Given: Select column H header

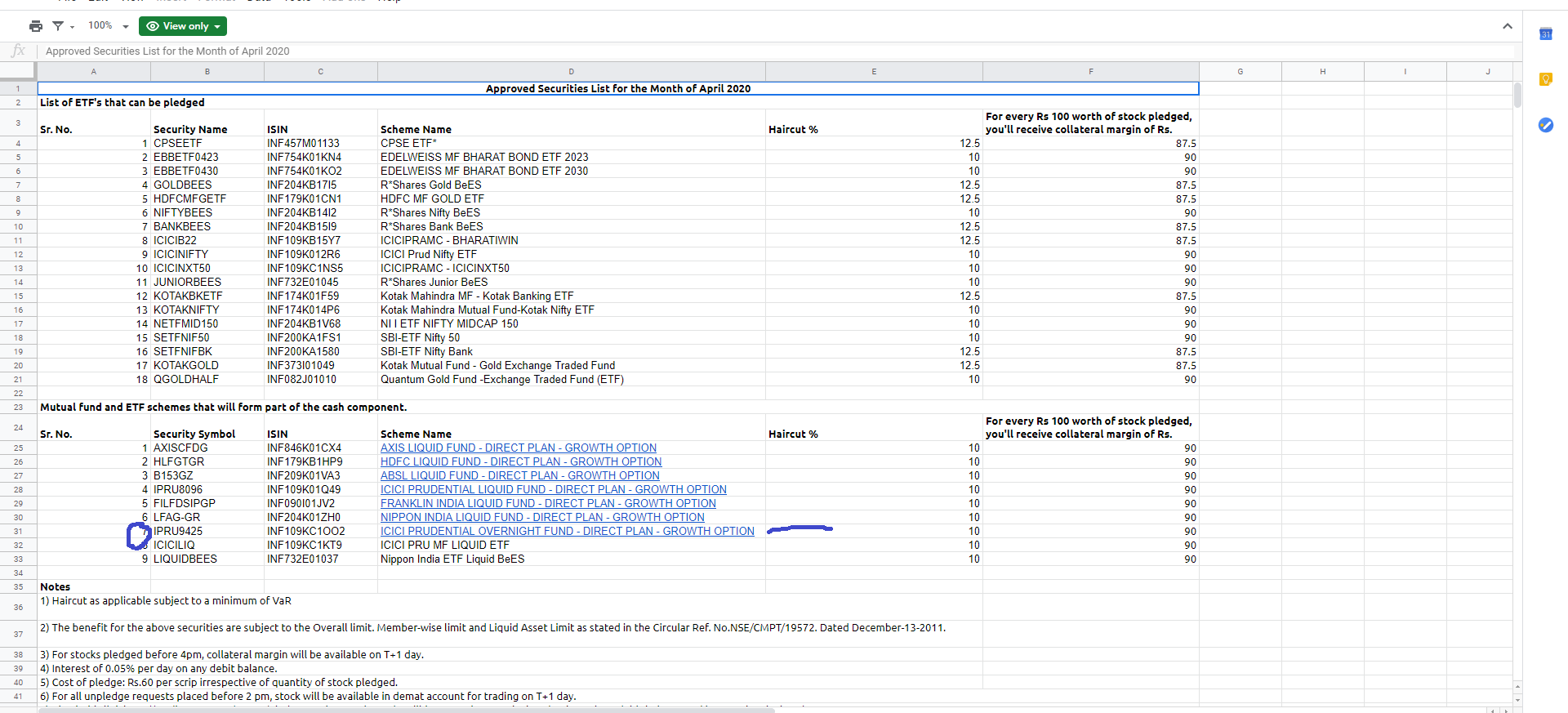Looking at the screenshot, I should coord(1323,71).
